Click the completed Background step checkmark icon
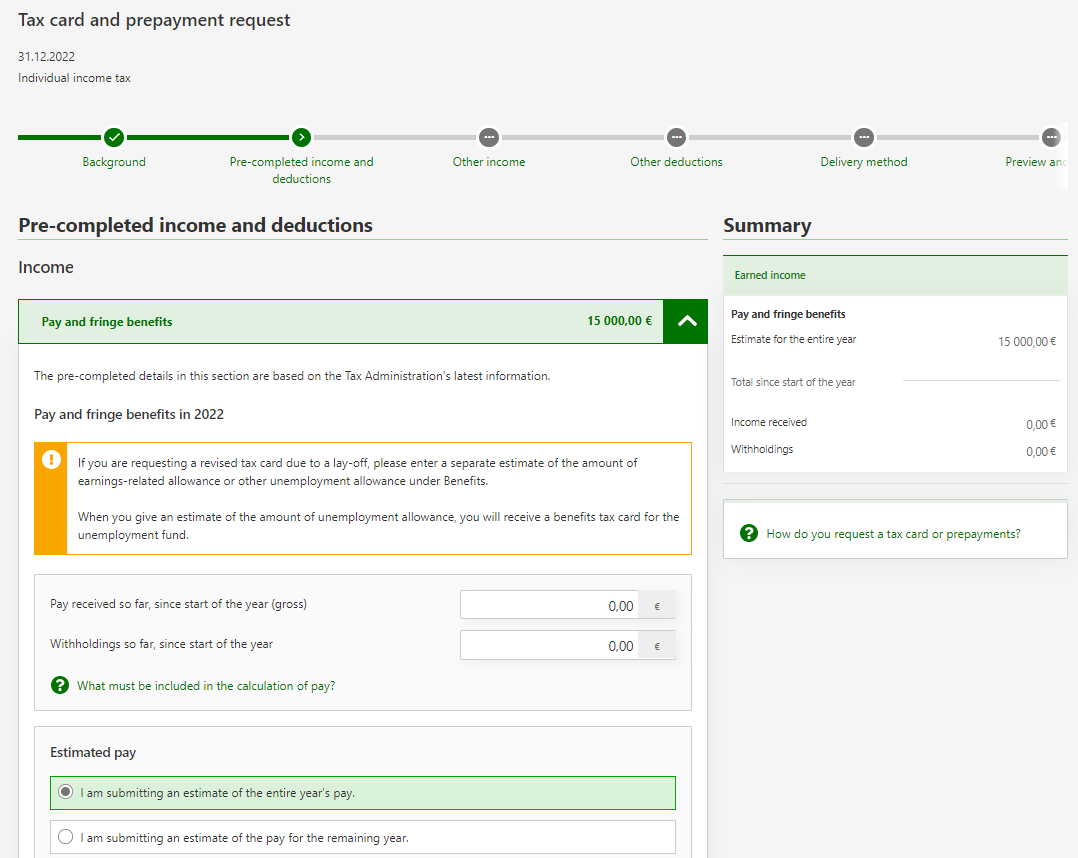The width and height of the screenshot is (1078, 858). pos(114,137)
